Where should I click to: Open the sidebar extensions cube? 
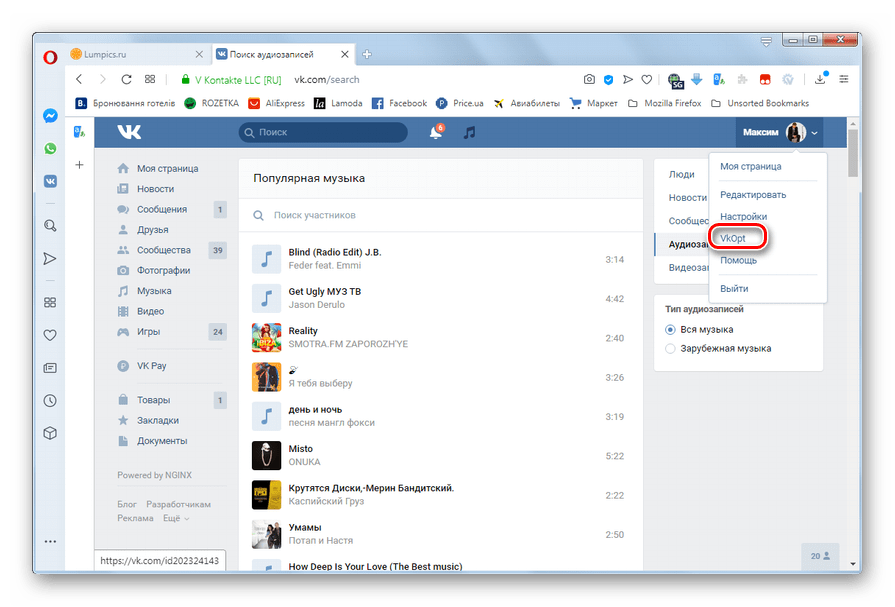[x=50, y=433]
